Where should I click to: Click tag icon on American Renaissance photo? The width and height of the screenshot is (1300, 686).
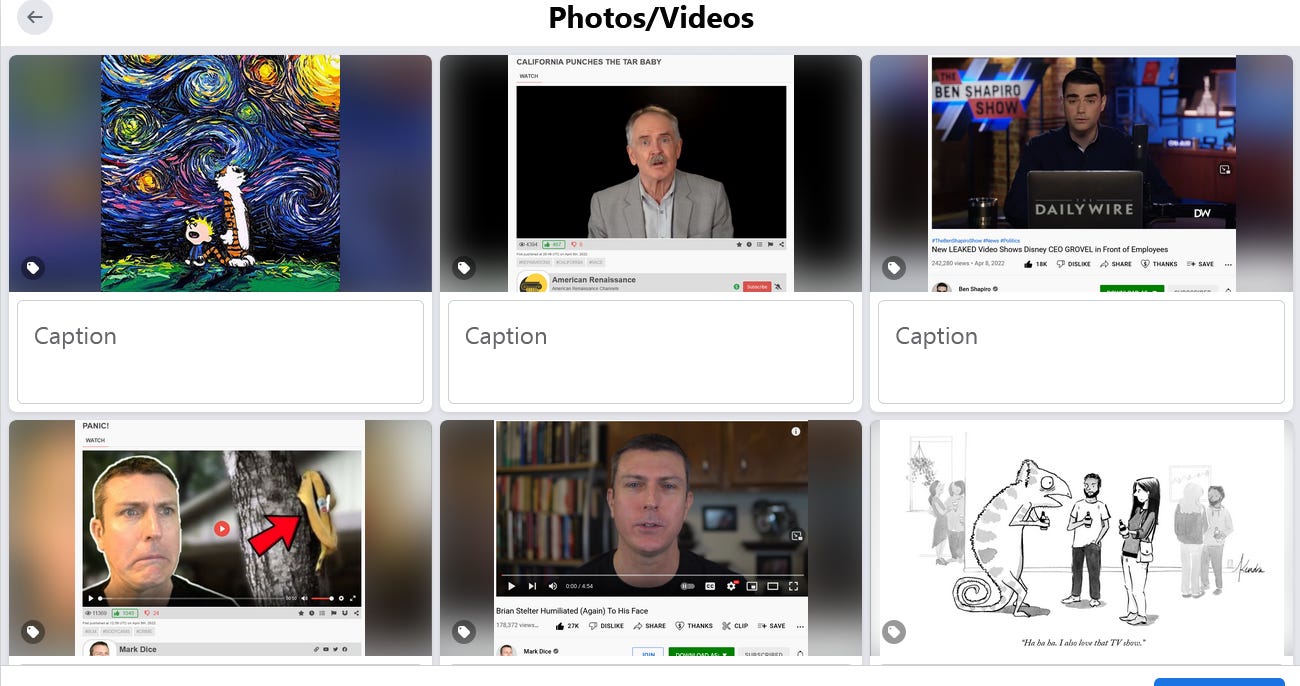pyautogui.click(x=464, y=268)
